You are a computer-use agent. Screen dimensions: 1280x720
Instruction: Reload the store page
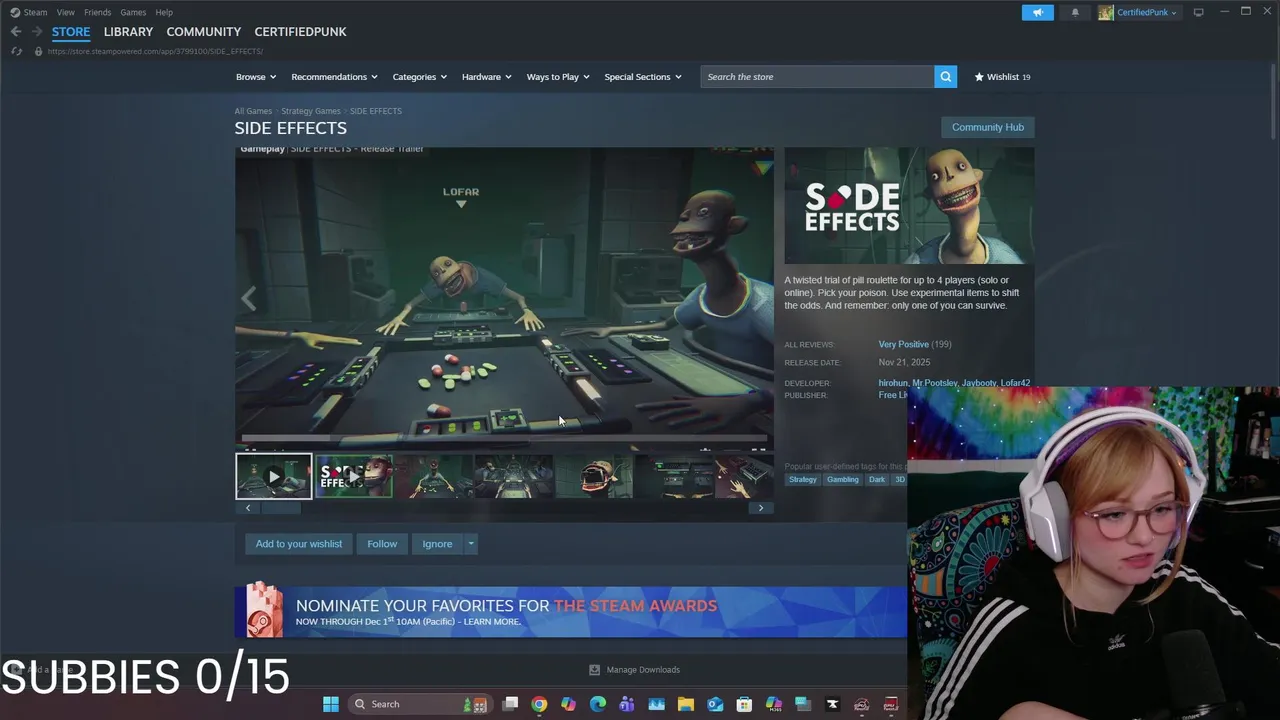[x=16, y=51]
